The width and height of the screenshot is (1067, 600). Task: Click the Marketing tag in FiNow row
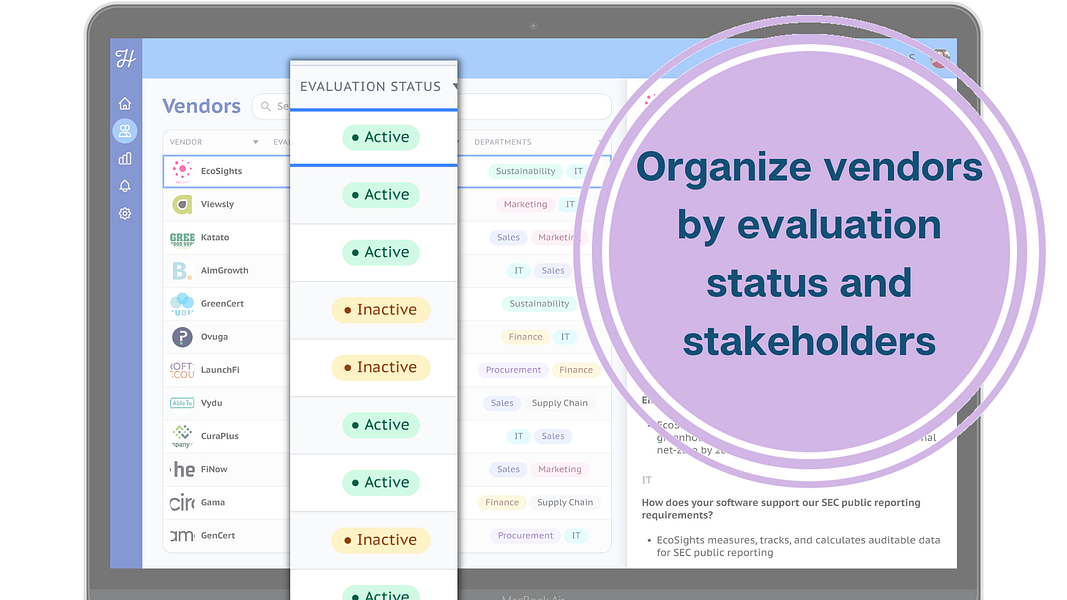(x=560, y=469)
